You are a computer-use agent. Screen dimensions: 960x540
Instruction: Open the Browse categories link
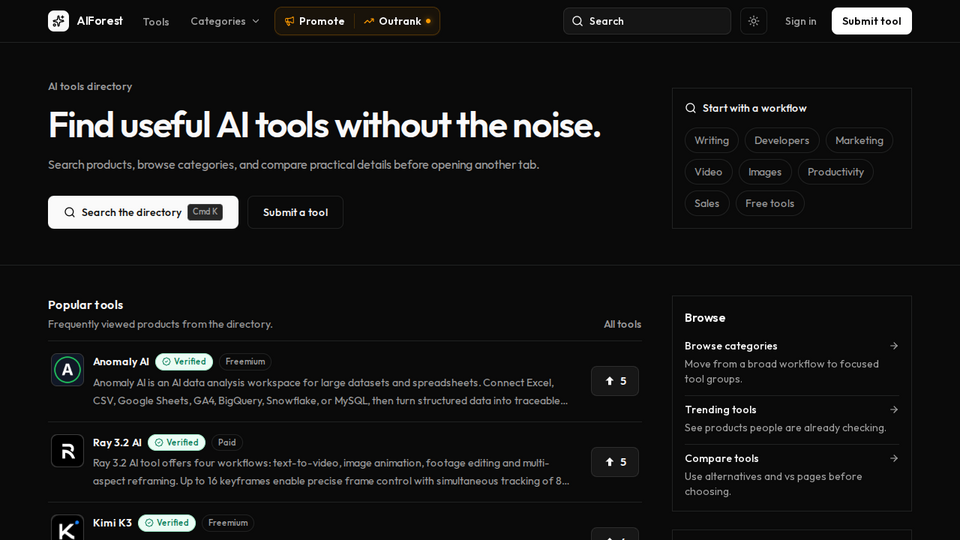click(730, 346)
